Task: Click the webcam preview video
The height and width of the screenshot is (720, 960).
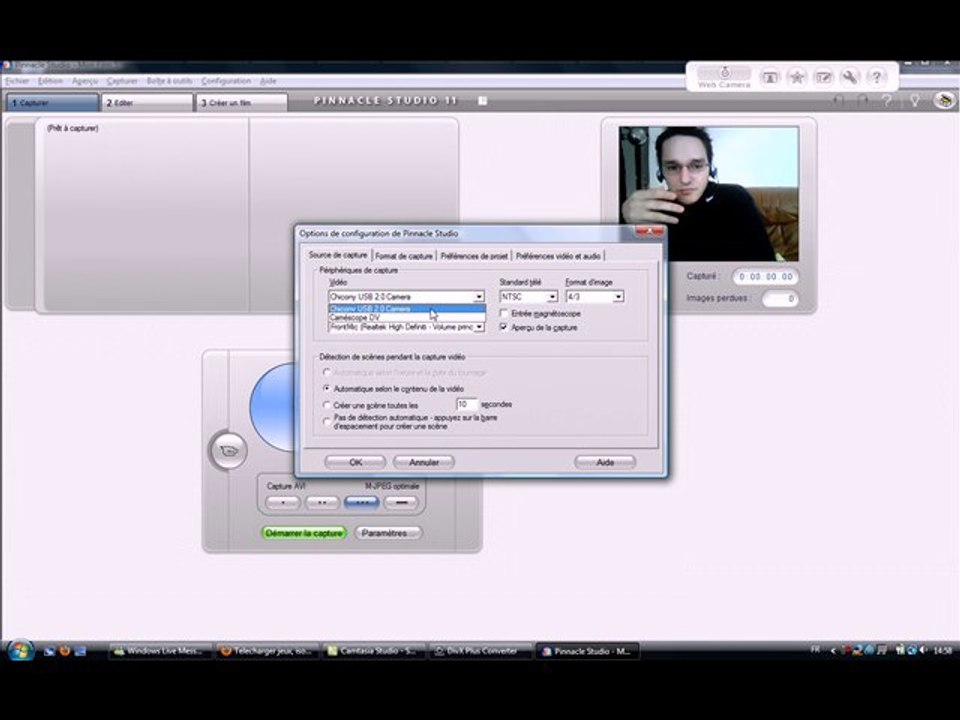Action: point(708,193)
